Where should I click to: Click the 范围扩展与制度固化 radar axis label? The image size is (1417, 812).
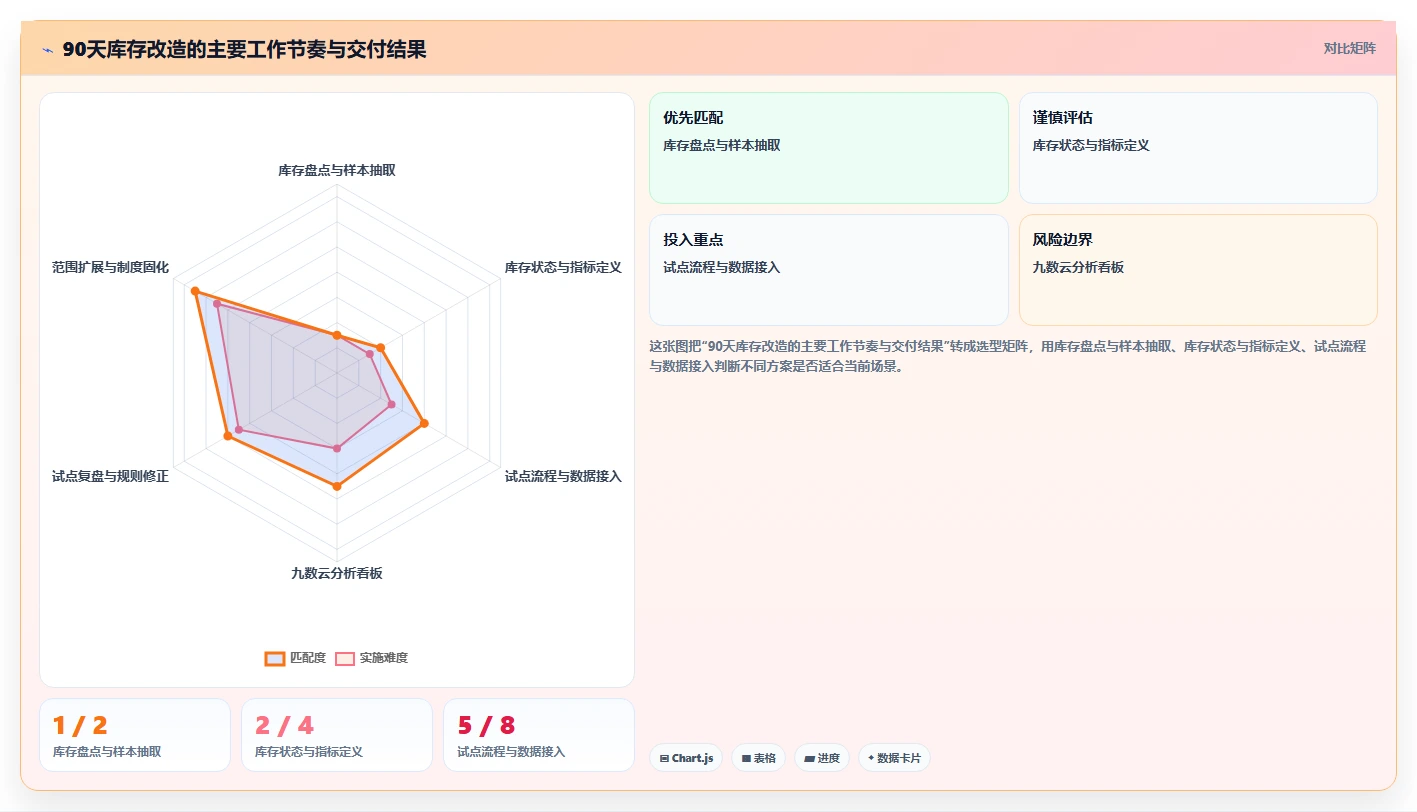click(x=111, y=267)
